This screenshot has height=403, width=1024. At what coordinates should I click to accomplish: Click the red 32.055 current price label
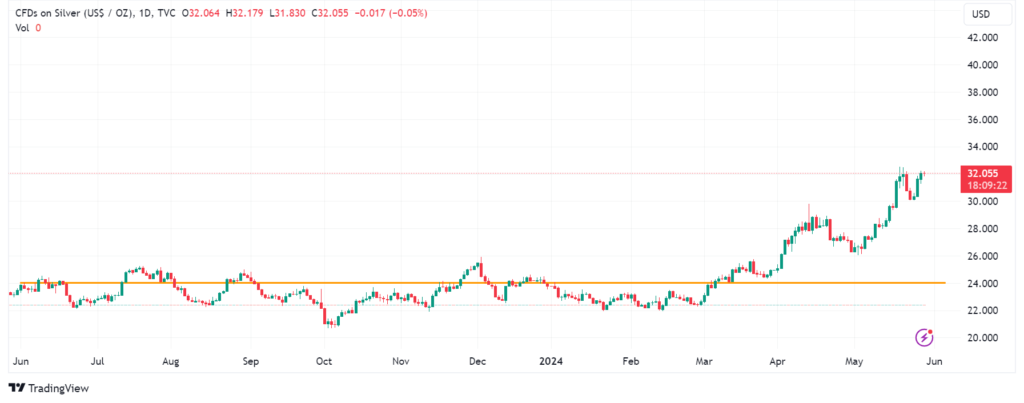(981, 173)
